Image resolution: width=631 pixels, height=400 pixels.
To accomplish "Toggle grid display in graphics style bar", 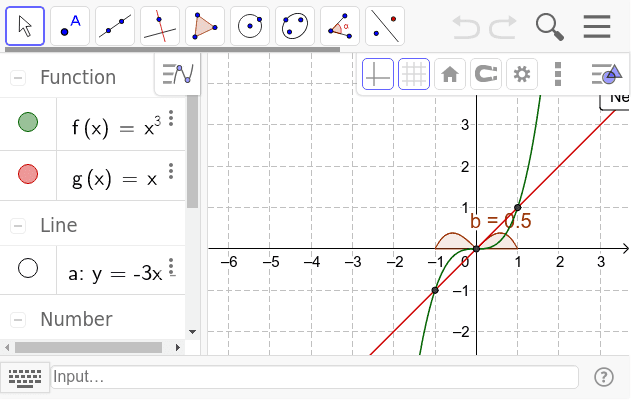I will coord(414,74).
